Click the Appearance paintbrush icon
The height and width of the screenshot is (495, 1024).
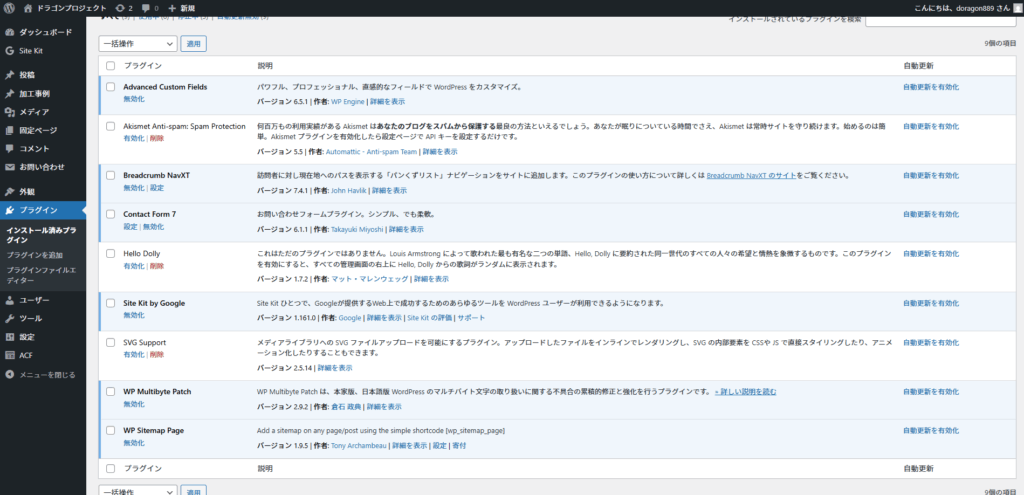click(9, 191)
